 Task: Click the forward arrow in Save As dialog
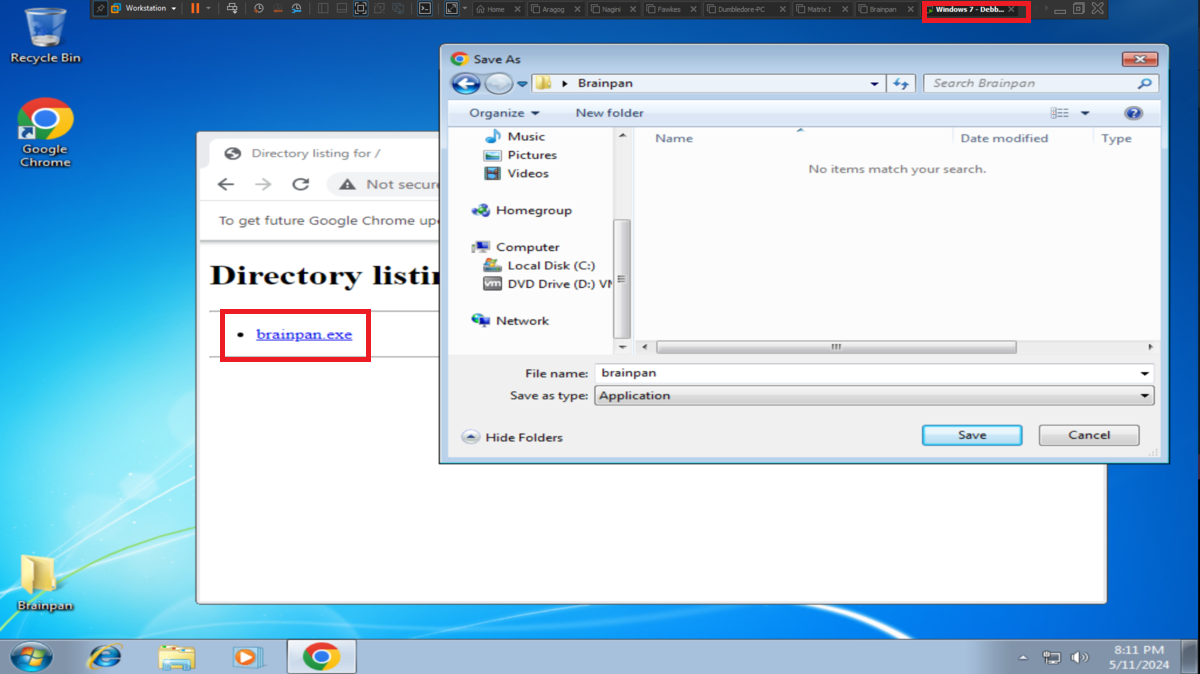click(x=498, y=84)
